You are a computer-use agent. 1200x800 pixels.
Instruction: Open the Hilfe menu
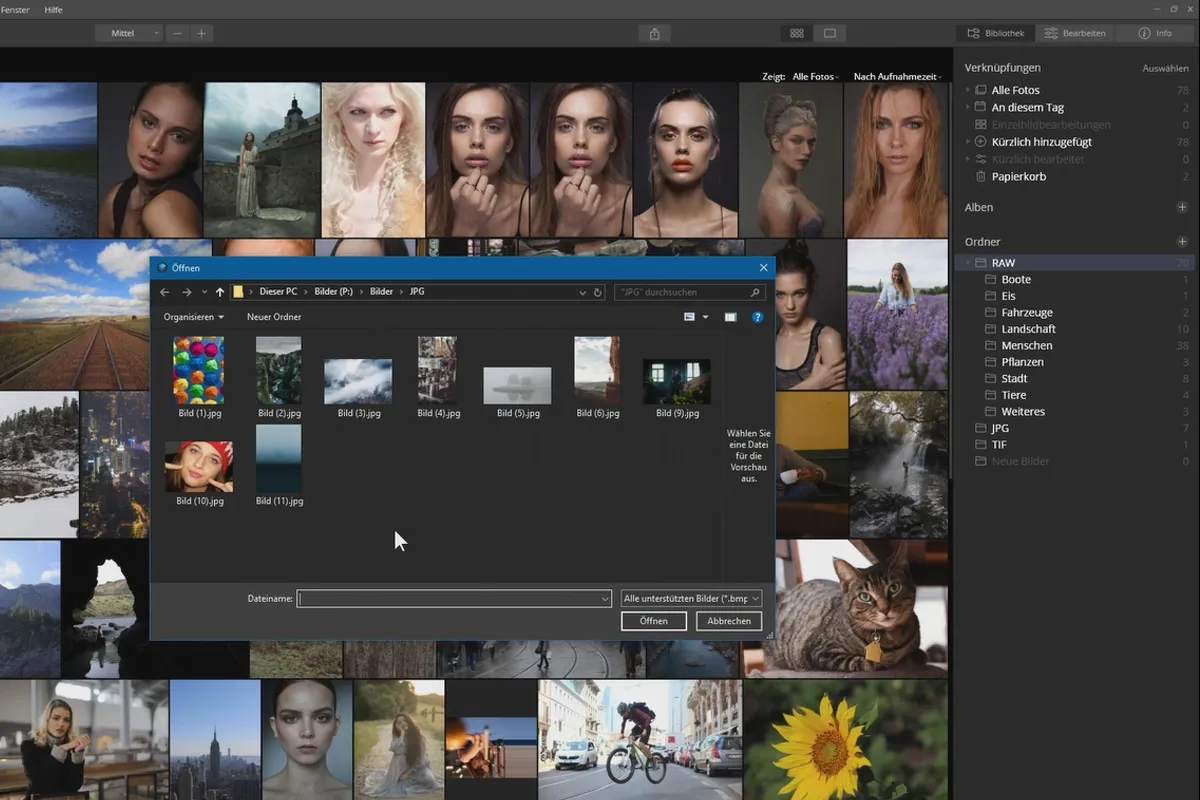pos(53,9)
